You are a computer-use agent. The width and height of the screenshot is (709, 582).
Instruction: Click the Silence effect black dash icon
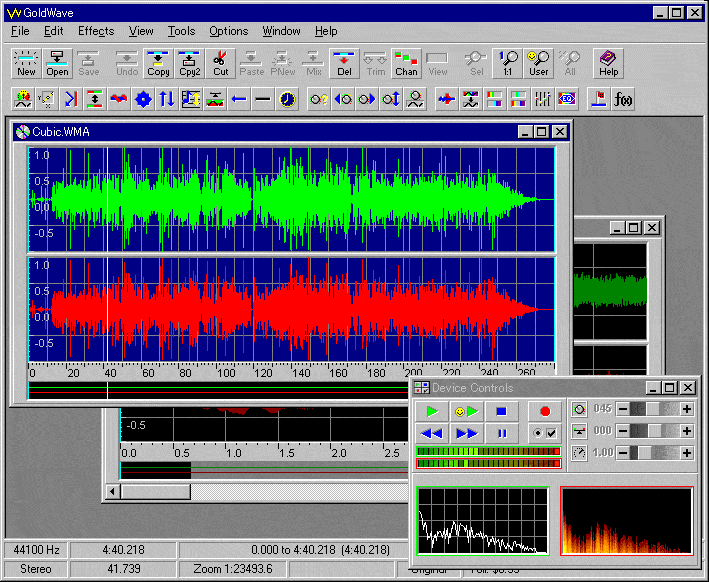[x=263, y=99]
